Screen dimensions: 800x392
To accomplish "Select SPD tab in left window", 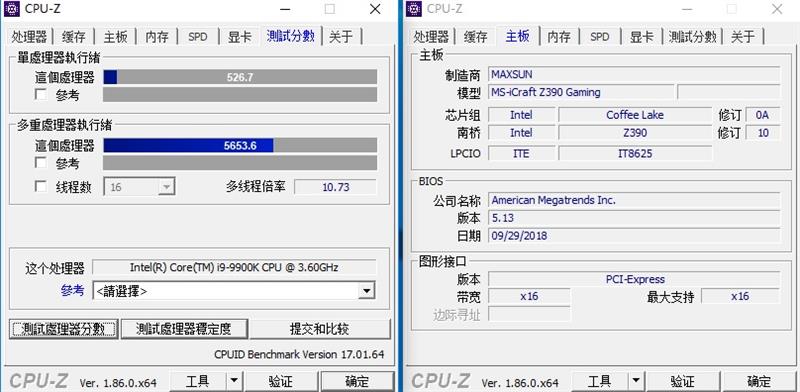I will click(x=198, y=37).
